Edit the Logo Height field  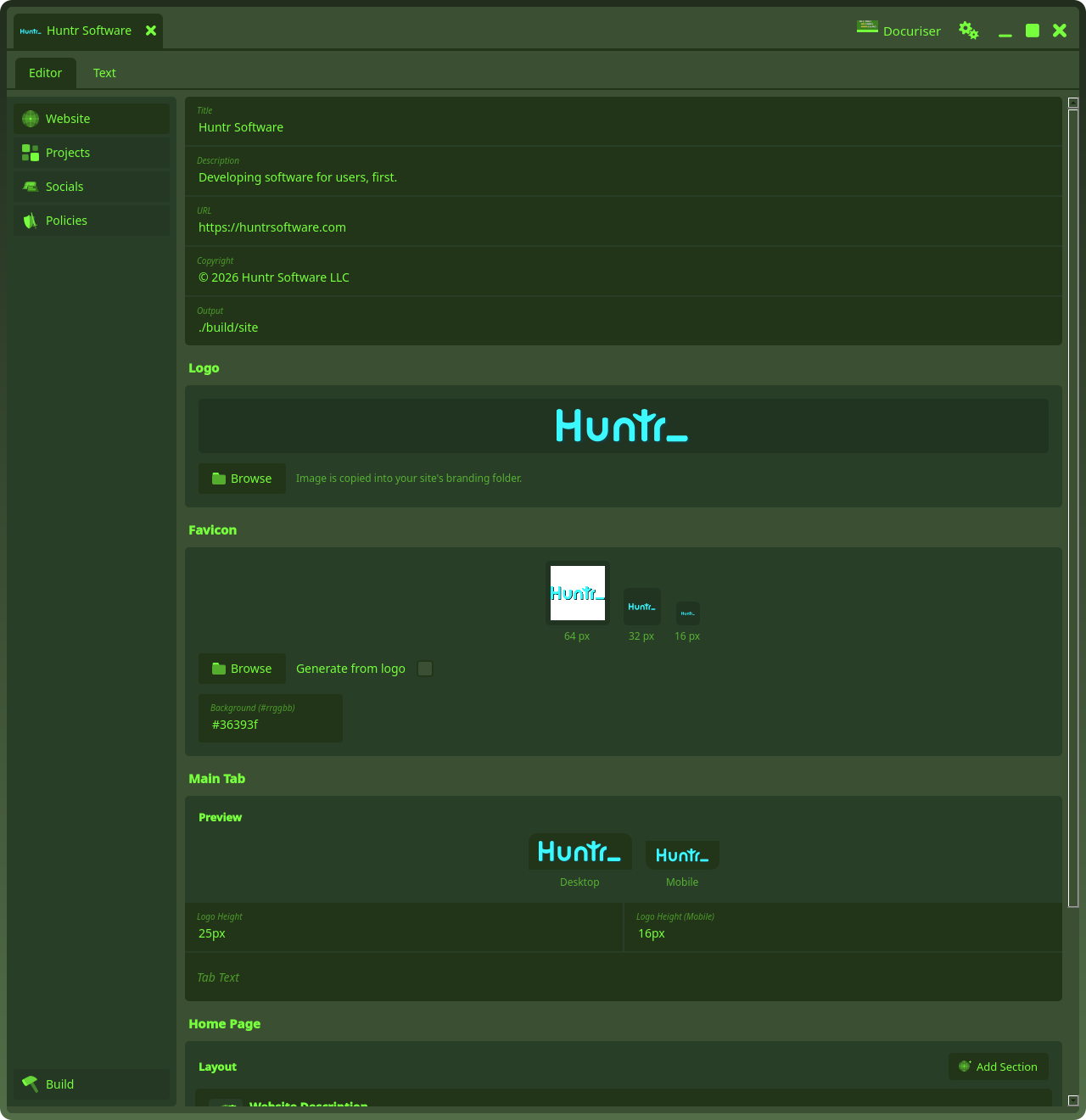[404, 927]
